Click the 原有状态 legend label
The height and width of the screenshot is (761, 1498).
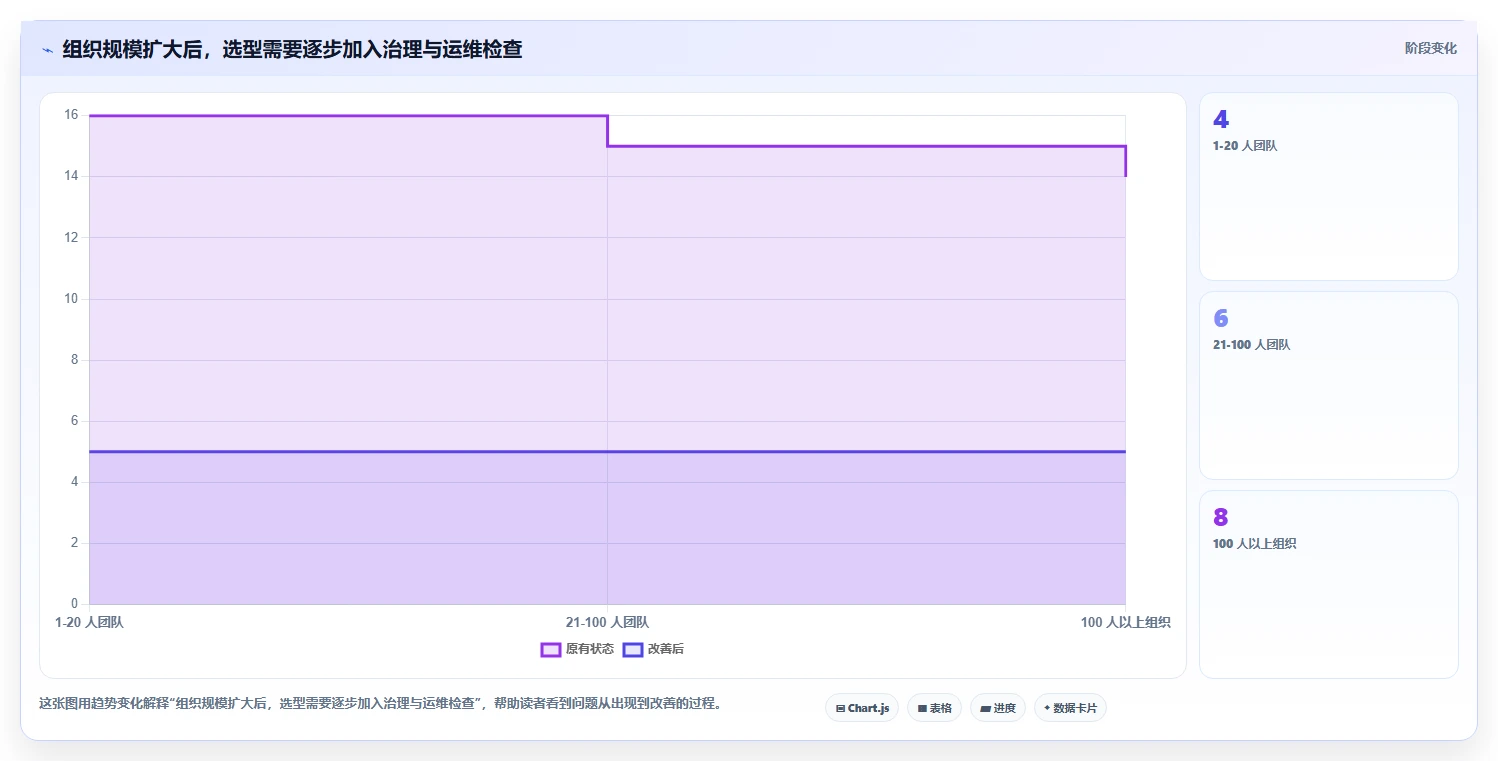tap(590, 649)
